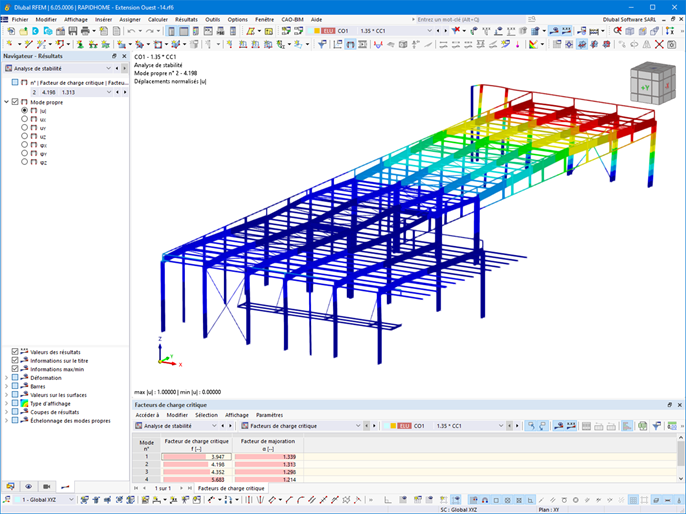Click the Save file icon
Image resolution: width=686 pixels, height=514 pixels.
(73, 31)
